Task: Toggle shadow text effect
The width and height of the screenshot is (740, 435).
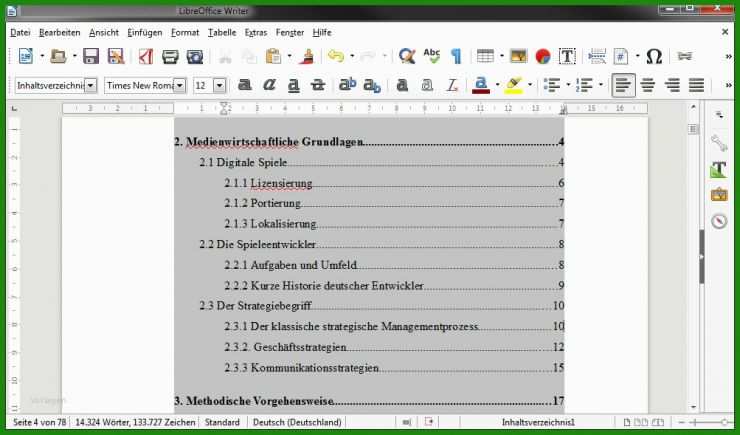Action: tap(402, 85)
